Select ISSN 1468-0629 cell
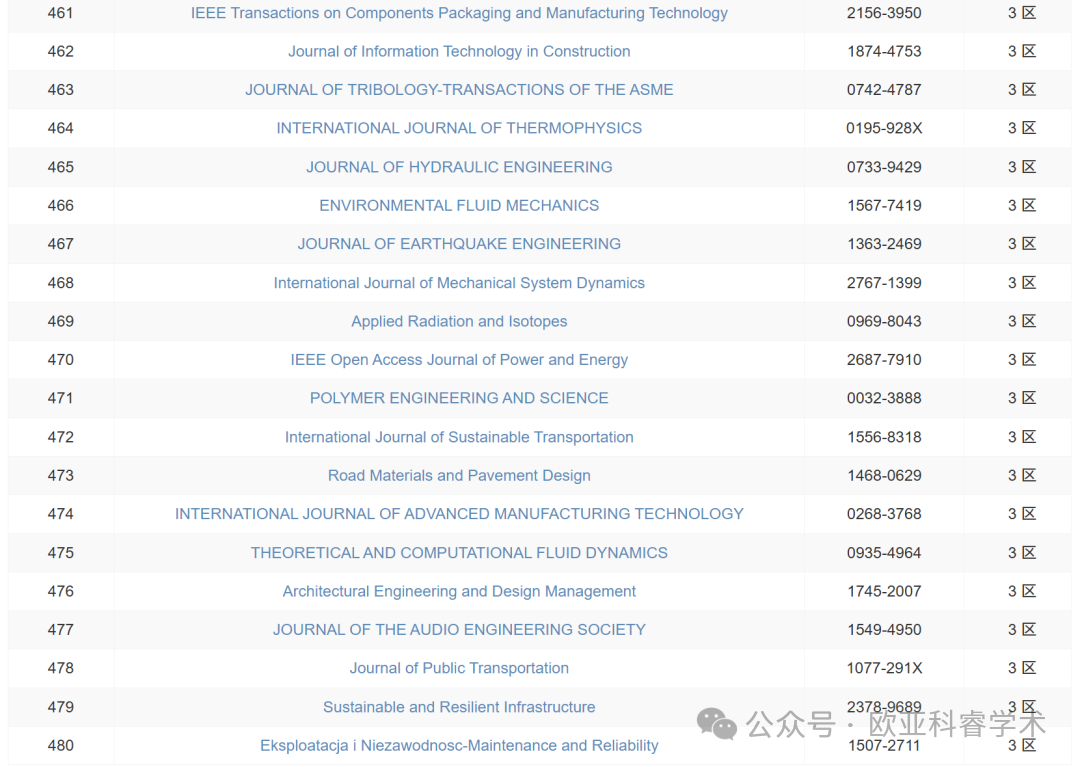Screen dimensions: 1080x767 (884, 476)
